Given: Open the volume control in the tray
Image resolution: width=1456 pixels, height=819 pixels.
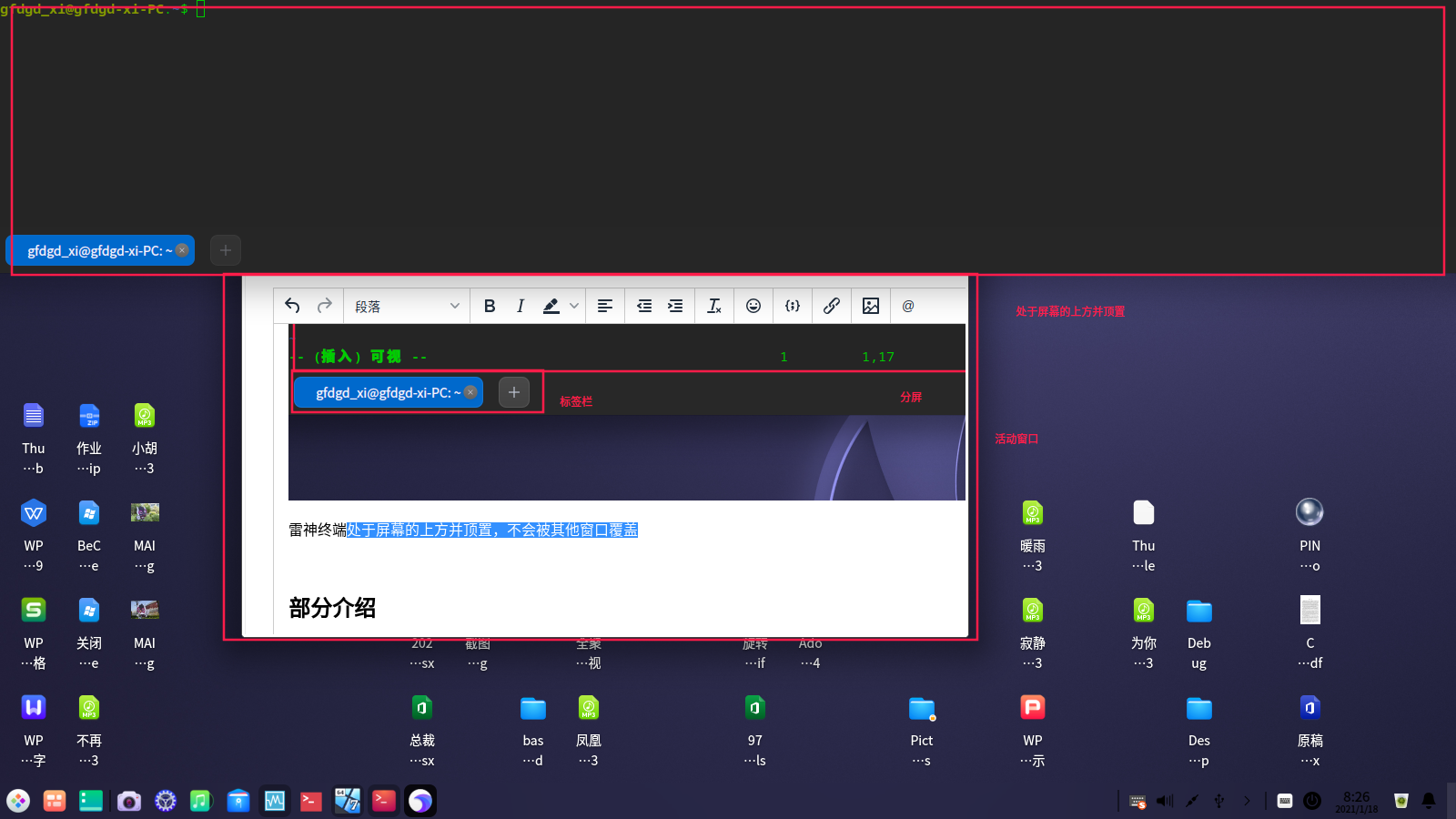Looking at the screenshot, I should (1165, 801).
